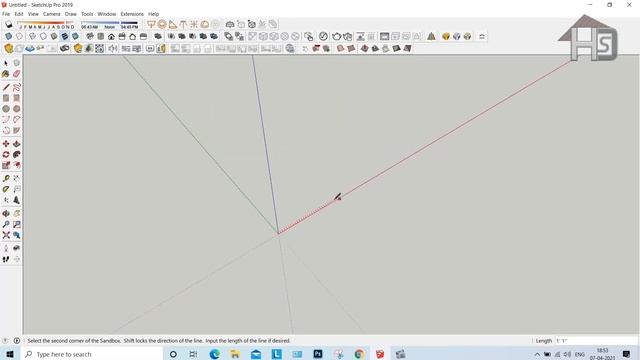The image size is (640, 360).
Task: Open the Edit menu
Action: click(x=19, y=14)
